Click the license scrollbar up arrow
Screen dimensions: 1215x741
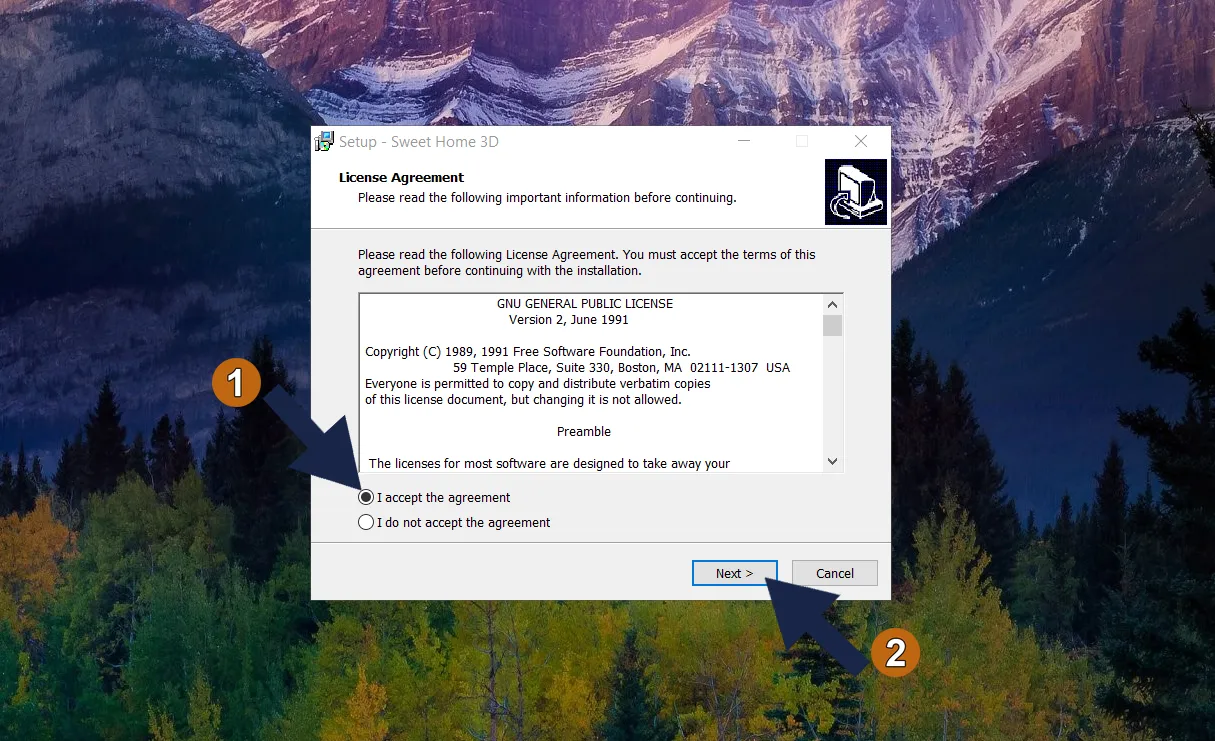click(833, 304)
